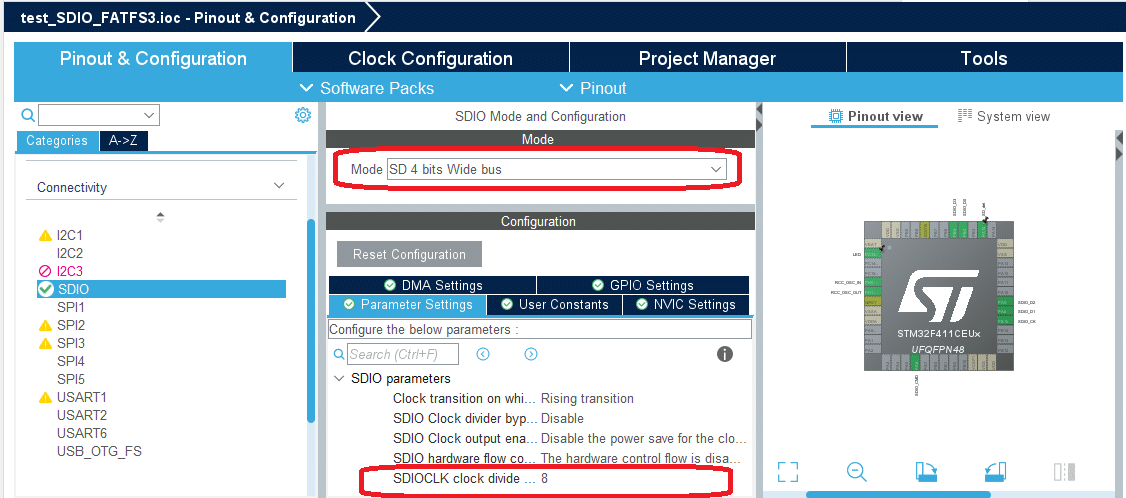
Task: Click the Rising transition value
Action: [587, 398]
